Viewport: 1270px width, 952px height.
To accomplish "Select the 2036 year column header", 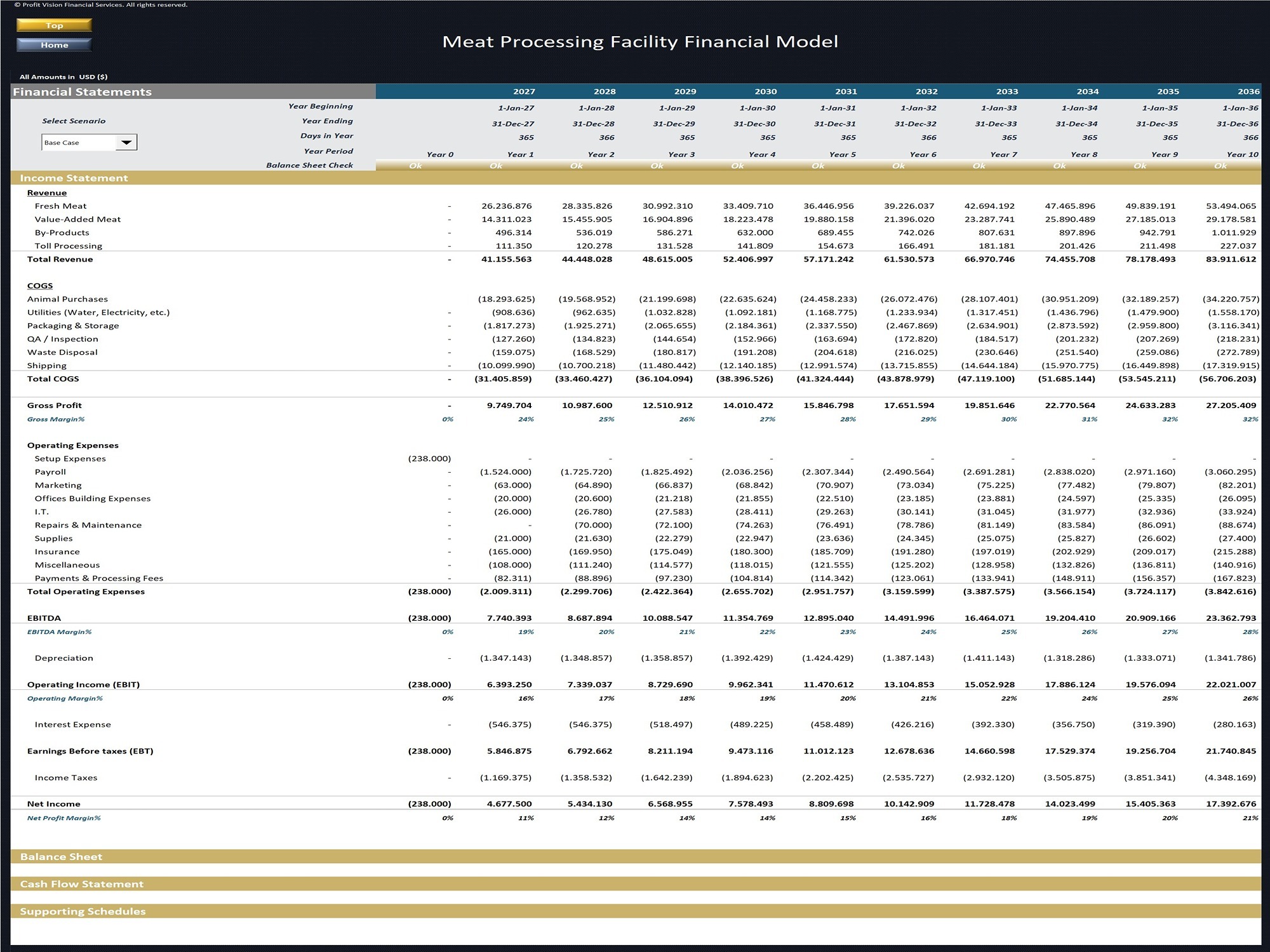I will coord(1248,91).
